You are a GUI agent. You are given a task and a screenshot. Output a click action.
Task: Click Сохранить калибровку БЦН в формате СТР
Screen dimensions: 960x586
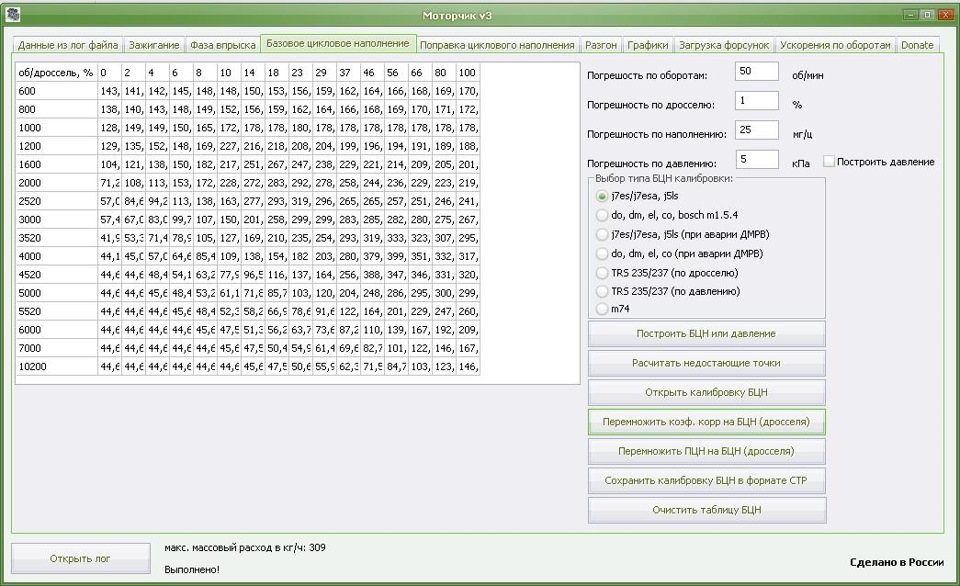(707, 481)
